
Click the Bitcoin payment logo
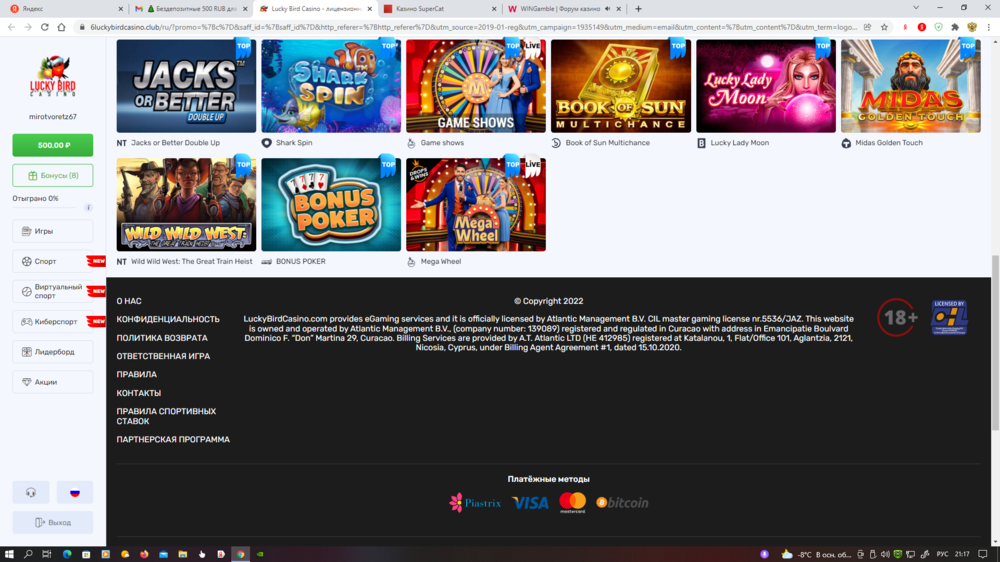coord(622,502)
